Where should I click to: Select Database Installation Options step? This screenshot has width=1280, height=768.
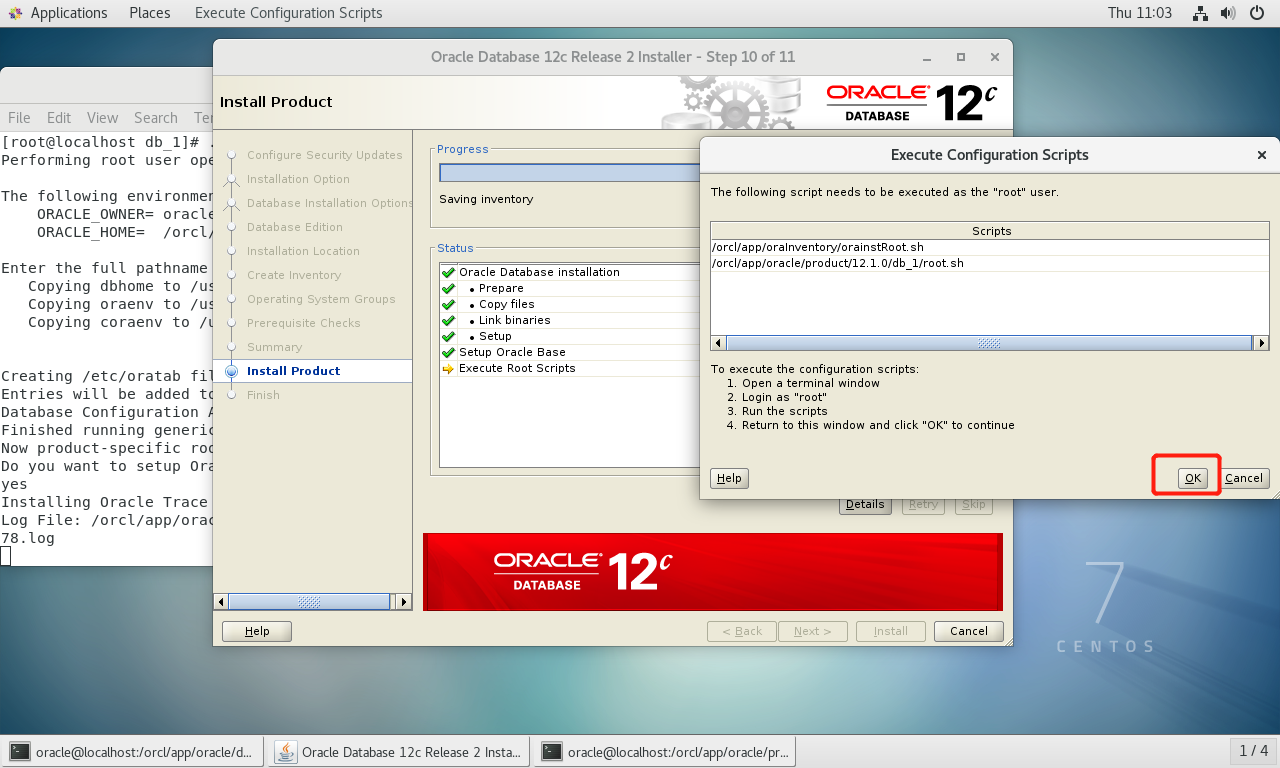329,203
